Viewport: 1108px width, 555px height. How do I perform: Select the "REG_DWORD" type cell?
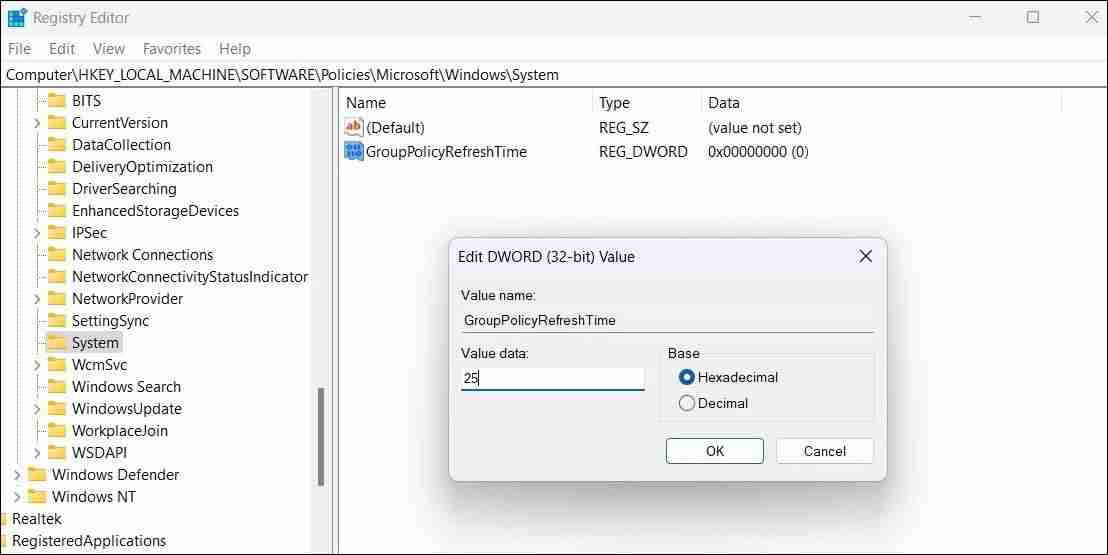(x=643, y=151)
